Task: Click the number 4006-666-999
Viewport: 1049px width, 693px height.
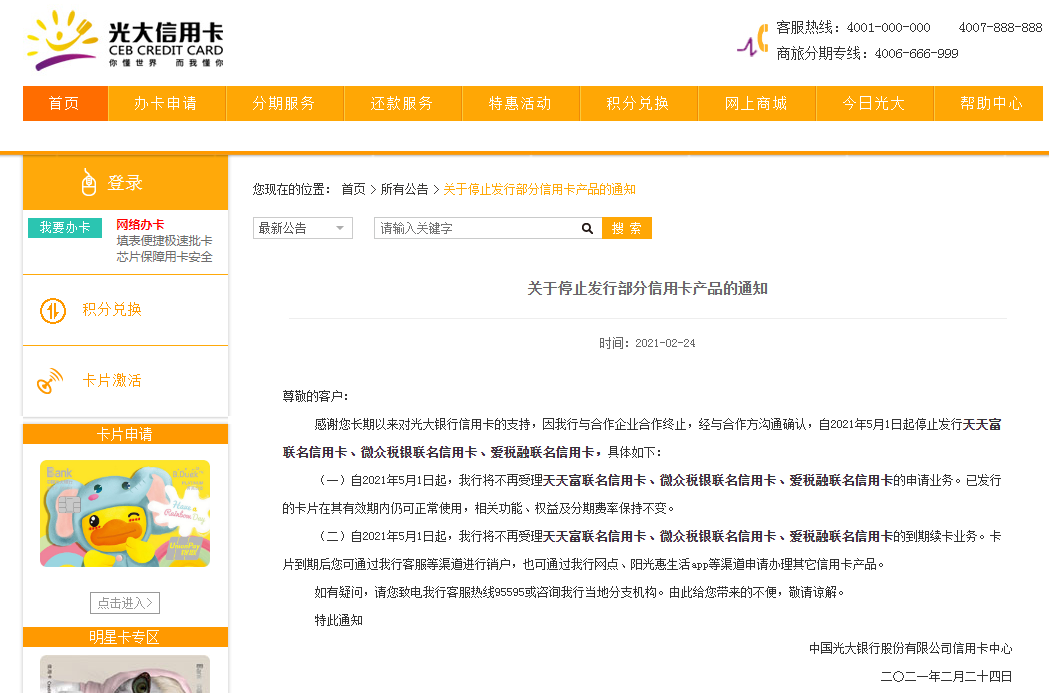Action: click(x=917, y=54)
